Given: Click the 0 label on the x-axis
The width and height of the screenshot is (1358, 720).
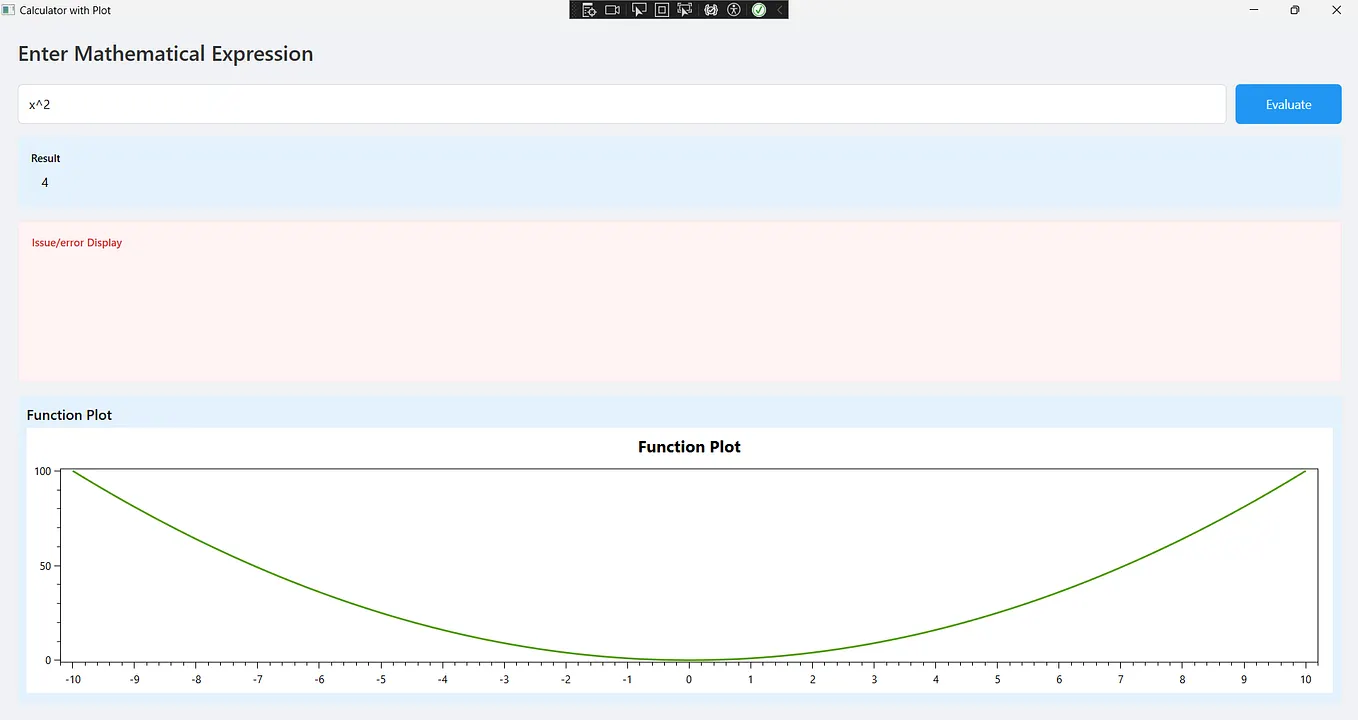Looking at the screenshot, I should (x=688, y=679).
